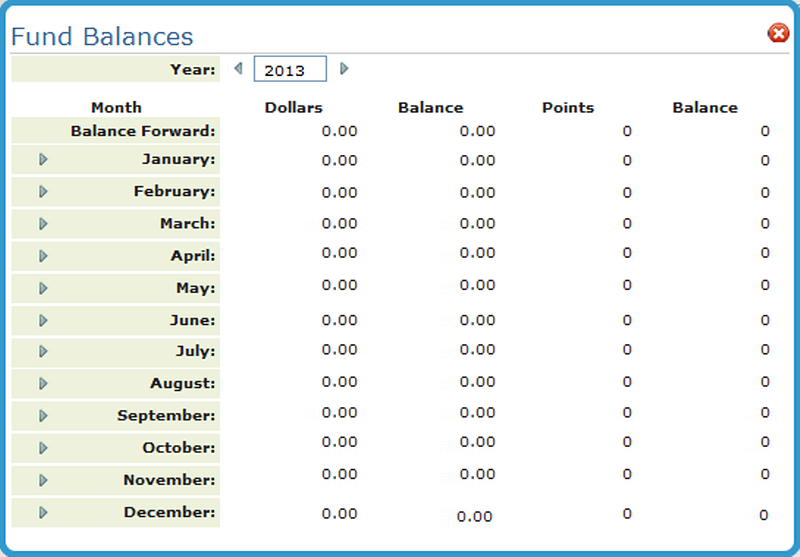800x557 pixels.
Task: Click the Year input field showing 2013
Action: [x=290, y=69]
